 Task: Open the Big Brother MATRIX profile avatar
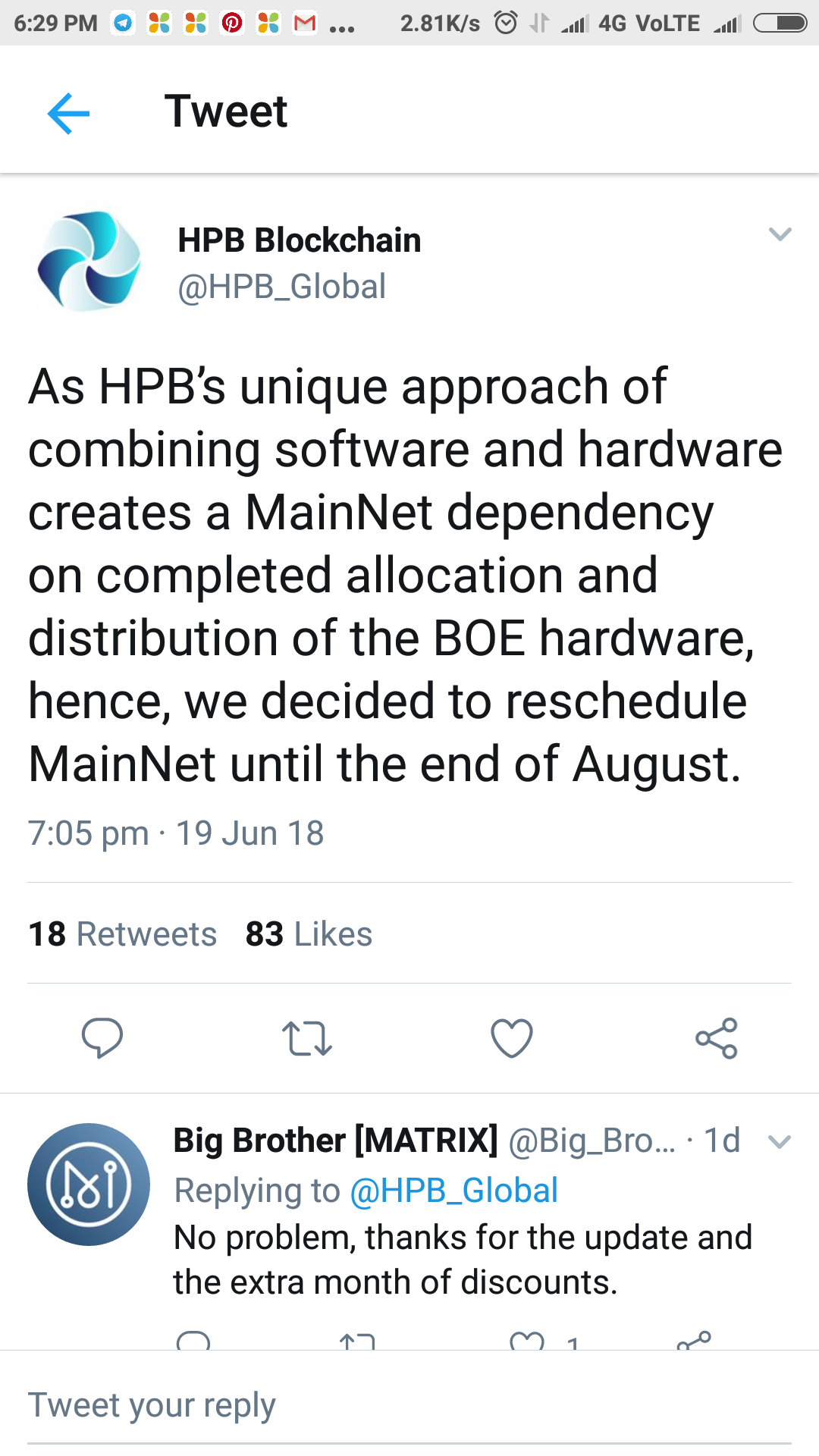click(89, 1184)
